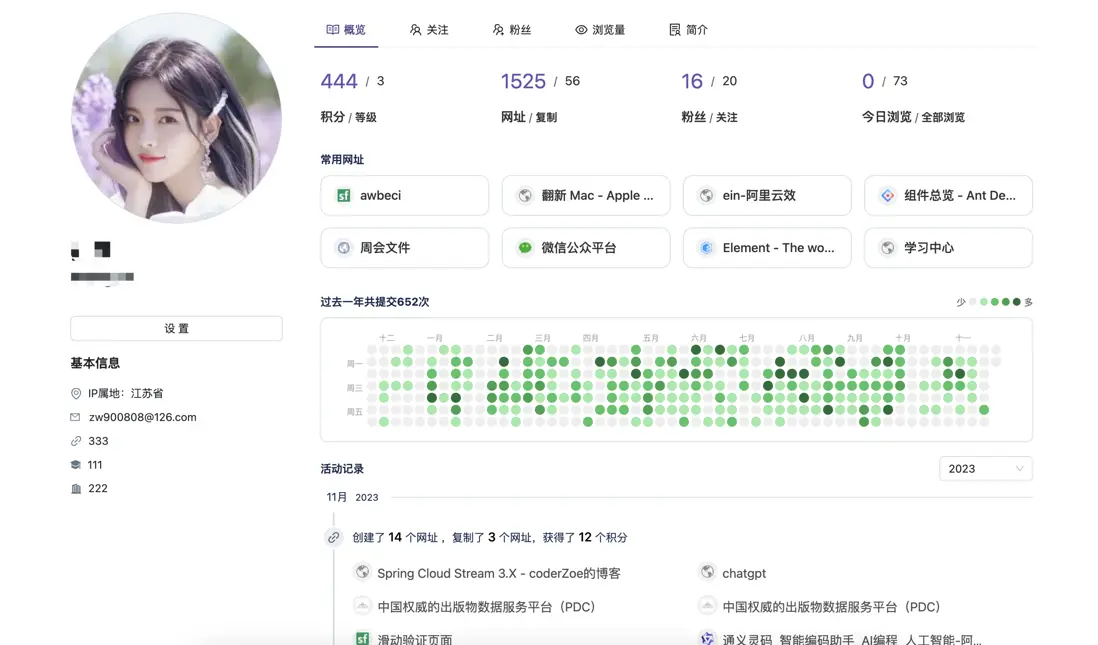This screenshot has width=1098, height=645.
Task: Click the 设置 button
Action: click(176, 328)
